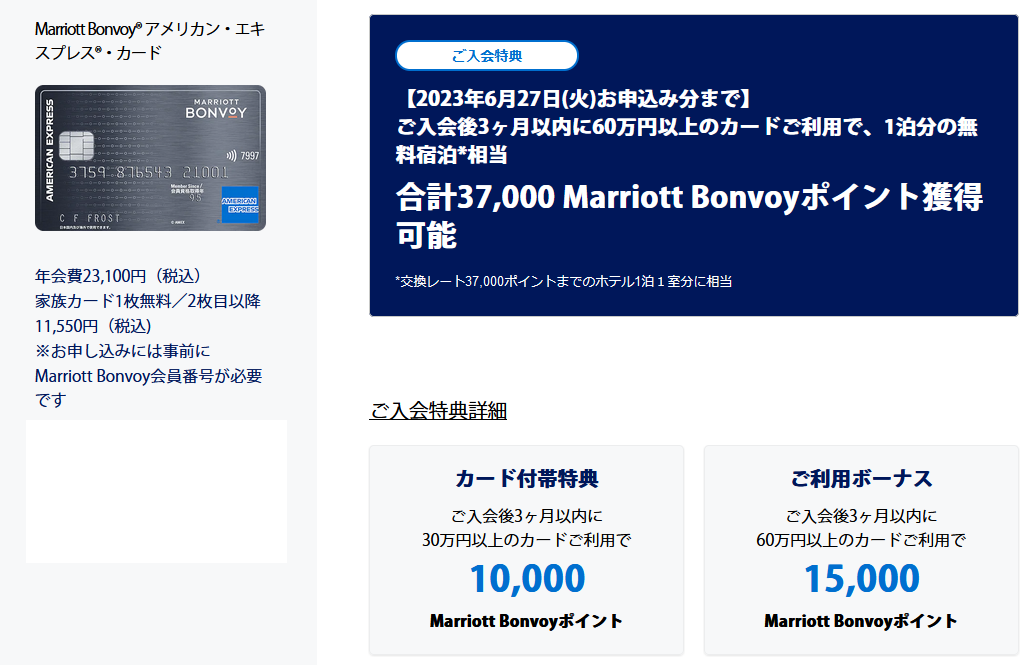
Task: Click Marriott Bonvoyポイント label under 10,000
Action: click(526, 621)
